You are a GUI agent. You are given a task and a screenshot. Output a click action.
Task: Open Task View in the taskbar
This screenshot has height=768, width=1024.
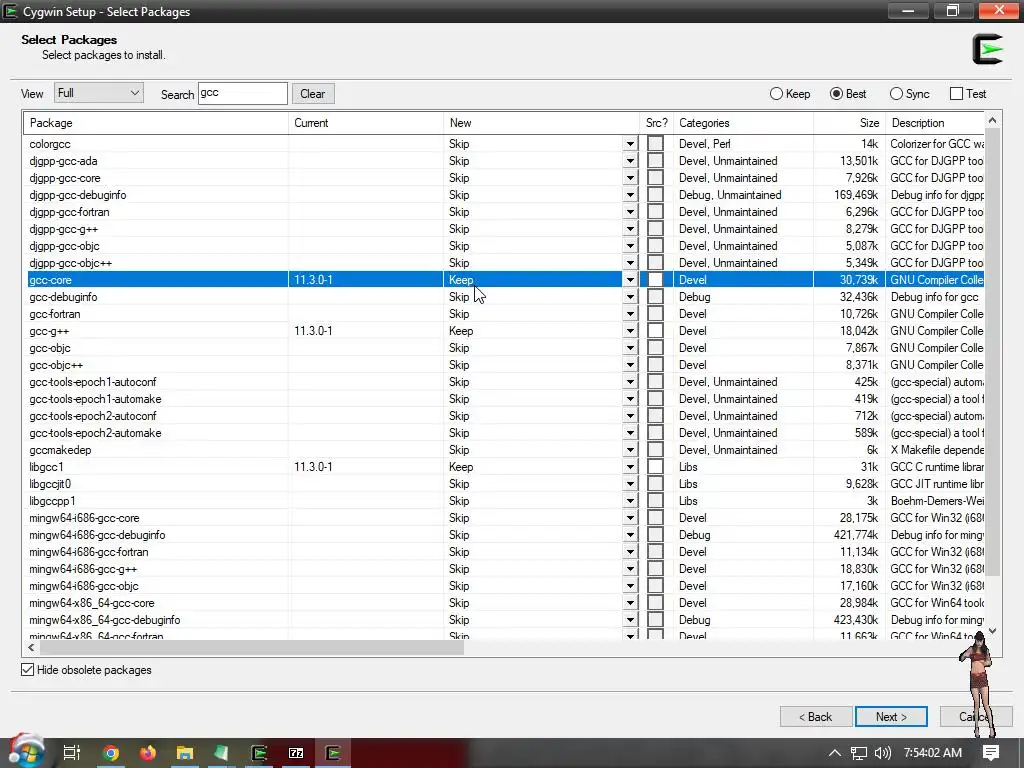pos(72,753)
